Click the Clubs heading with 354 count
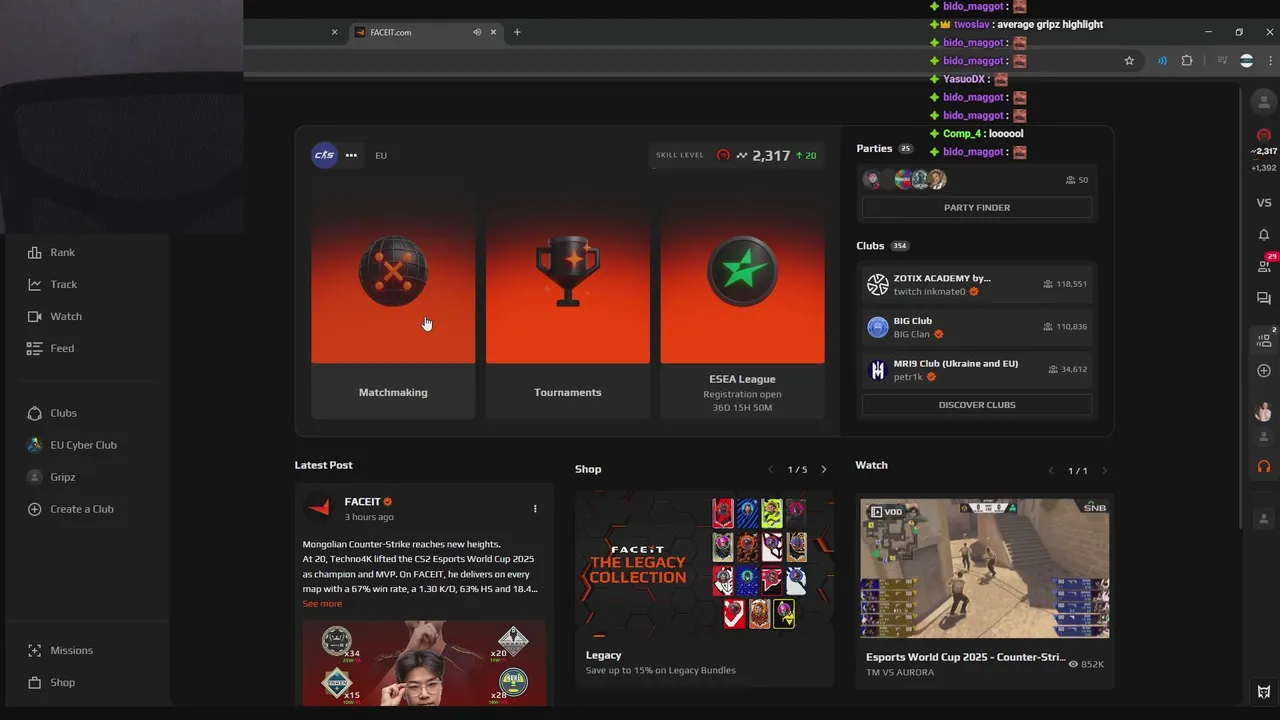This screenshot has width=1280, height=720. pyautogui.click(x=871, y=245)
